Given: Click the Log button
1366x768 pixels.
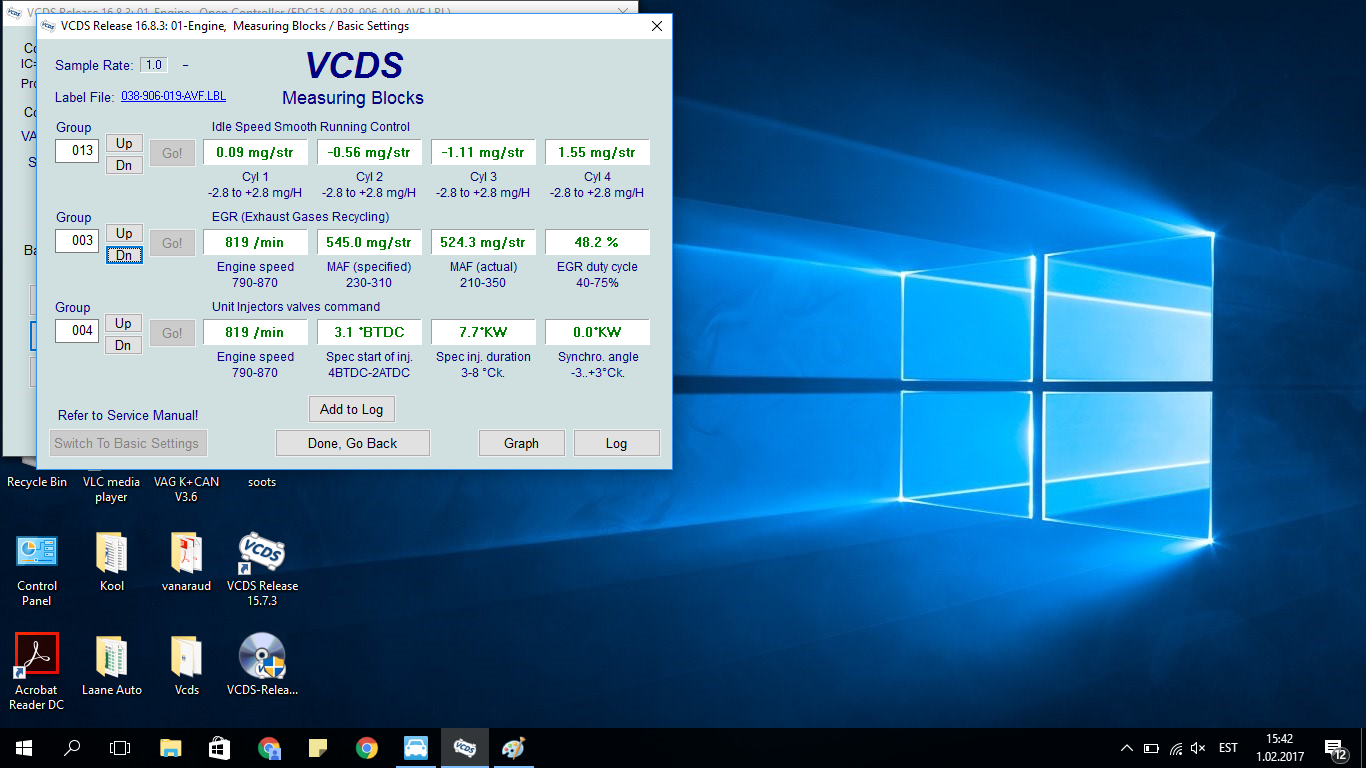Looking at the screenshot, I should coord(616,443).
